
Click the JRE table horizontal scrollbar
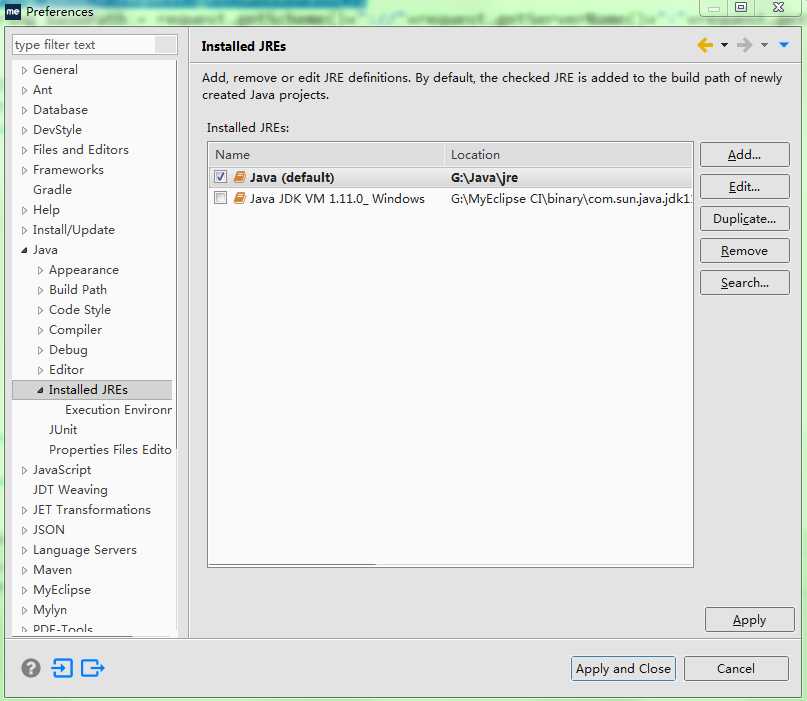point(292,565)
